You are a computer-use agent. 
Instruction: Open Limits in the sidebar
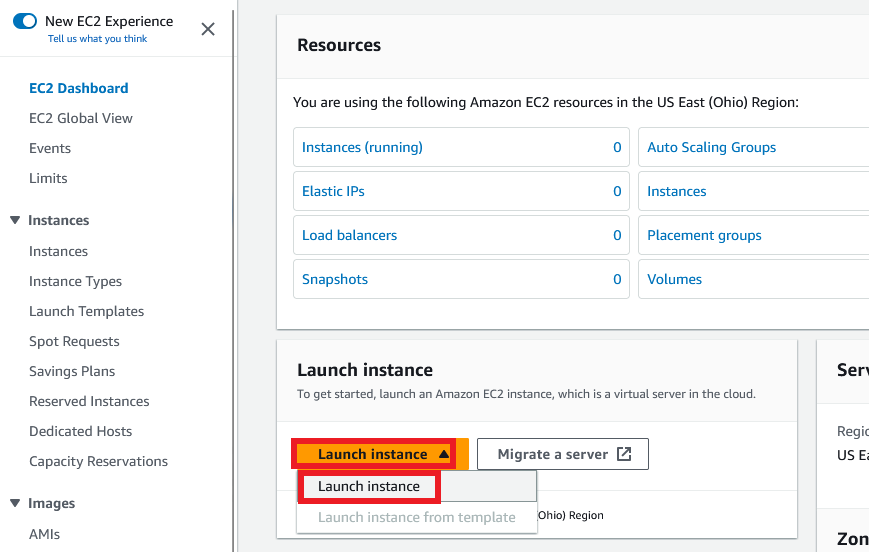click(x=48, y=178)
